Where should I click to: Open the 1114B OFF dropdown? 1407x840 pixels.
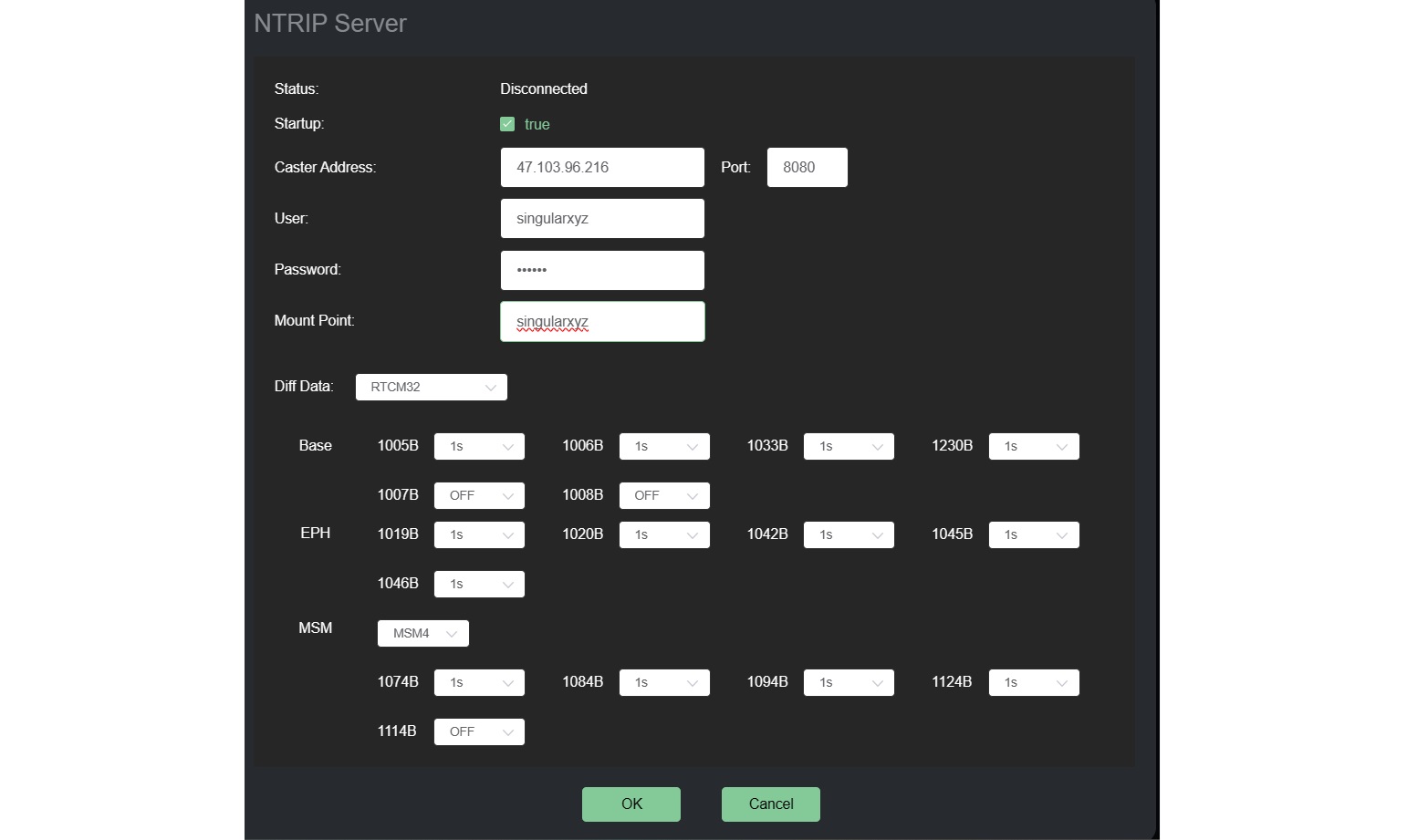pos(479,731)
